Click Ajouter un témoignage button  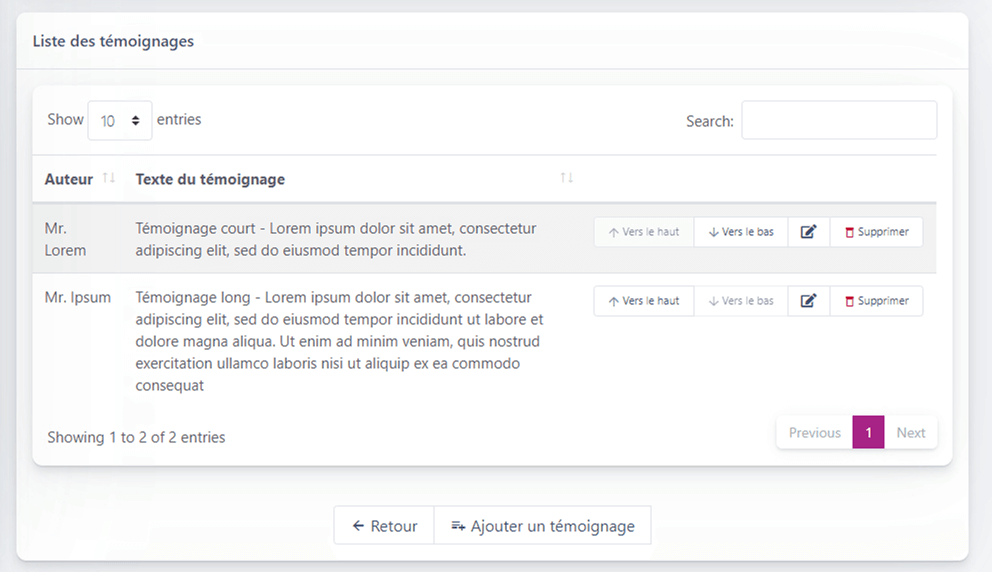pos(542,526)
